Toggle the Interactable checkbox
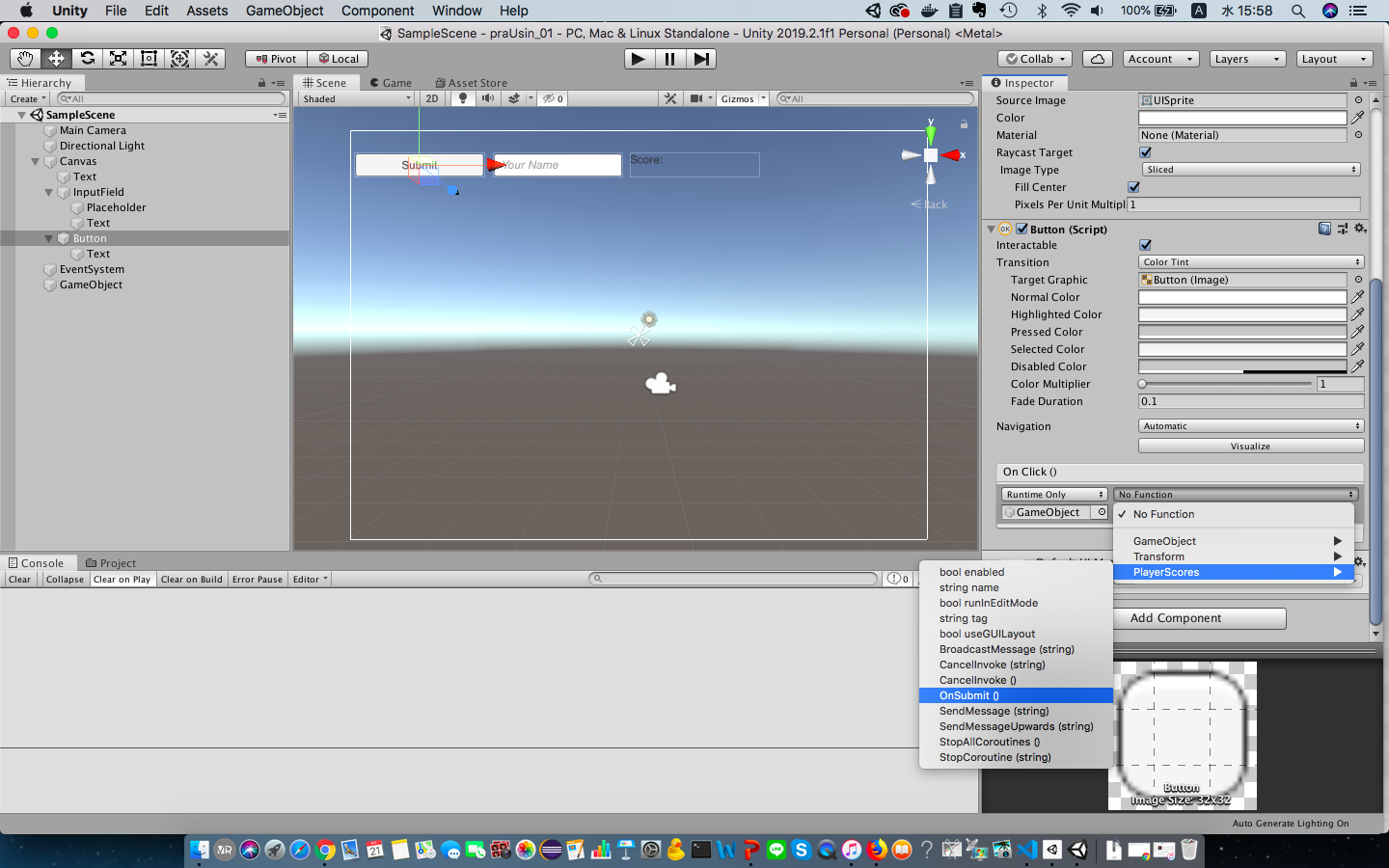1389x868 pixels. click(x=1145, y=245)
